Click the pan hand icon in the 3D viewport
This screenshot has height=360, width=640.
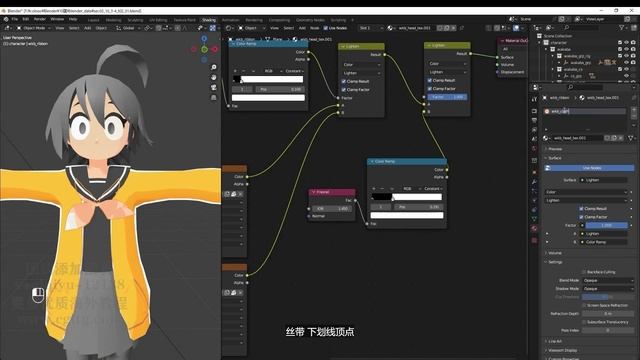point(213,77)
